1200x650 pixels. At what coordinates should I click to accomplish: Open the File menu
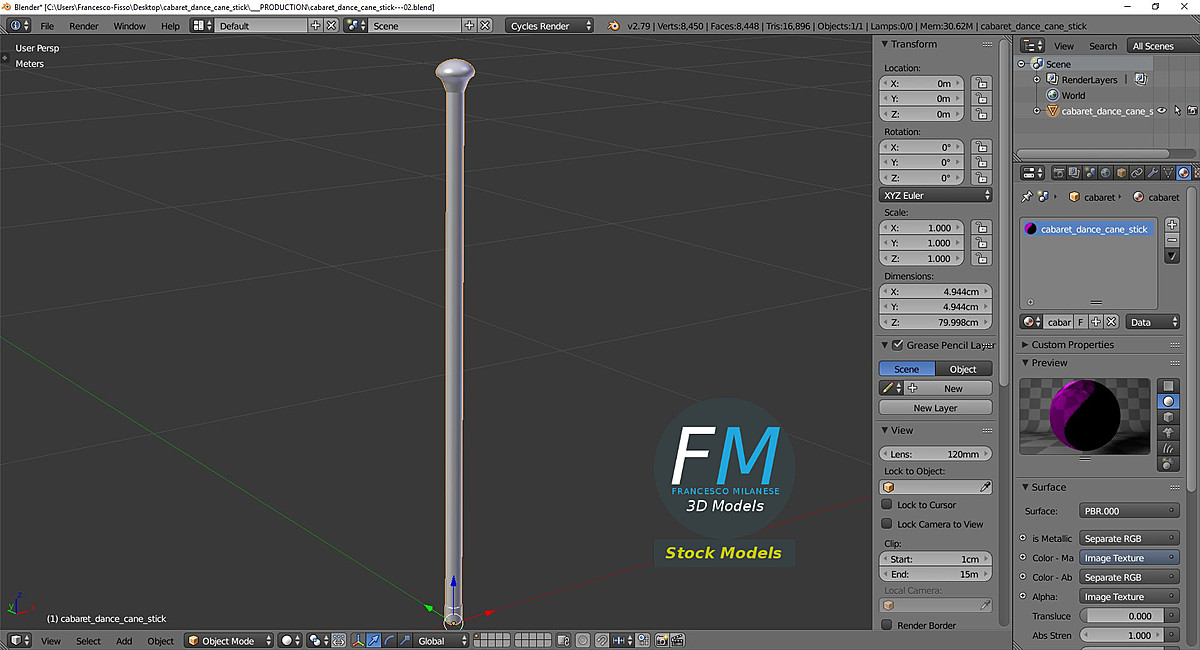pos(47,26)
